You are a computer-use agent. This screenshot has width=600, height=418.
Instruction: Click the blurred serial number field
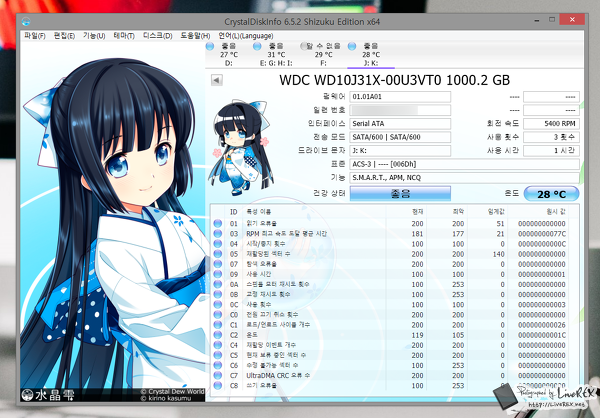pyautogui.click(x=400, y=110)
